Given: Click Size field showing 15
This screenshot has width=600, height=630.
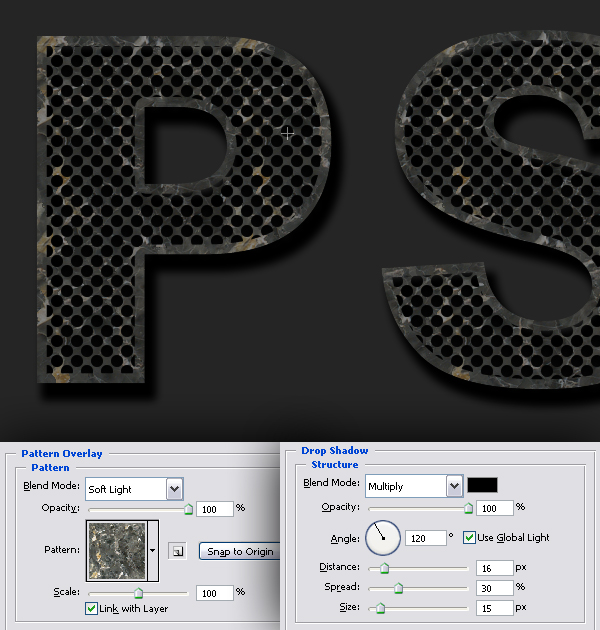Looking at the screenshot, I should click(495, 608).
